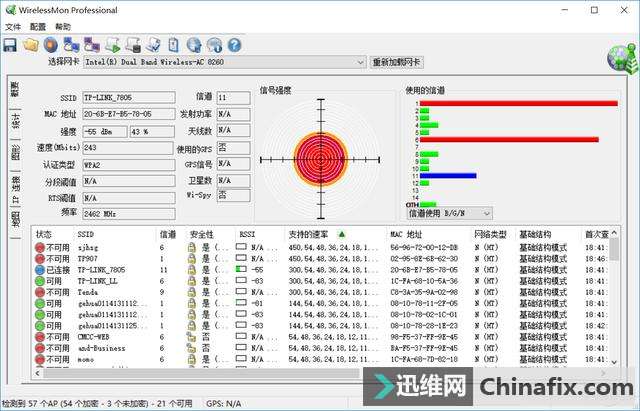
Task: Click the open folder toolbar icon
Action: pyautogui.click(x=30, y=45)
